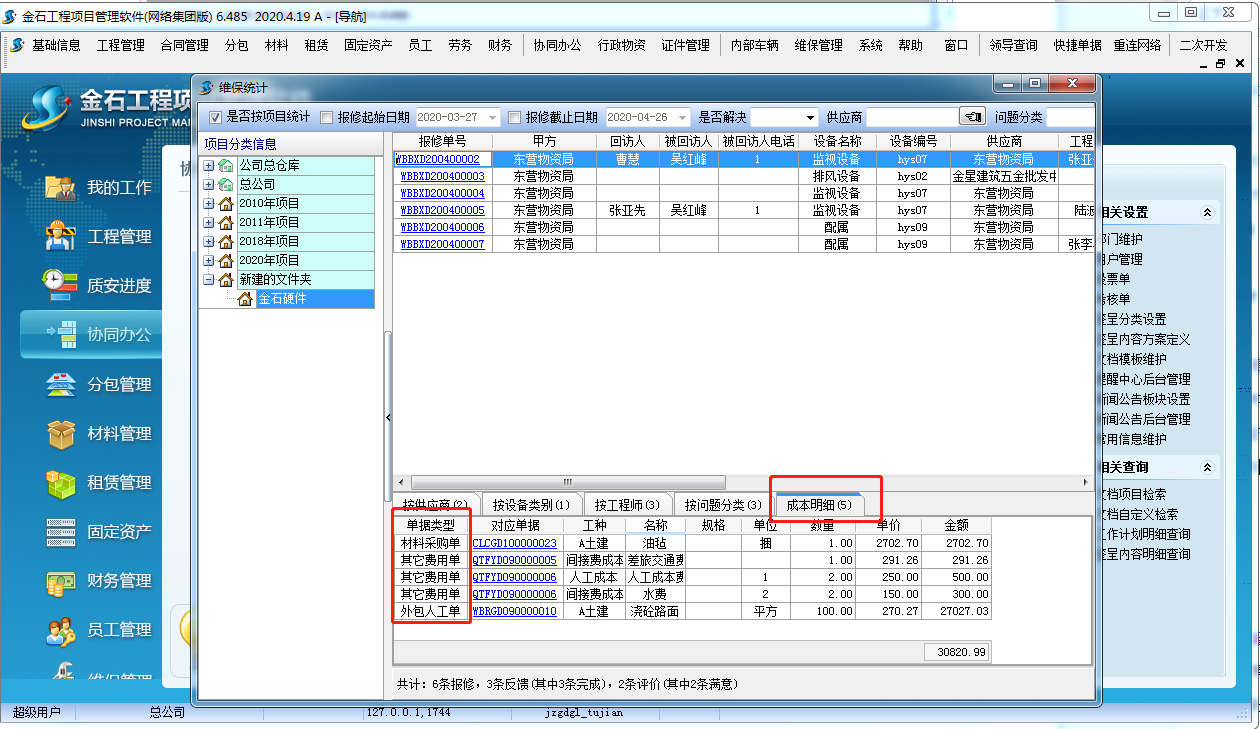This screenshot has height=729, width=1260.
Task: Click the supplier lookup icon beside 供应商 field
Action: (970, 115)
